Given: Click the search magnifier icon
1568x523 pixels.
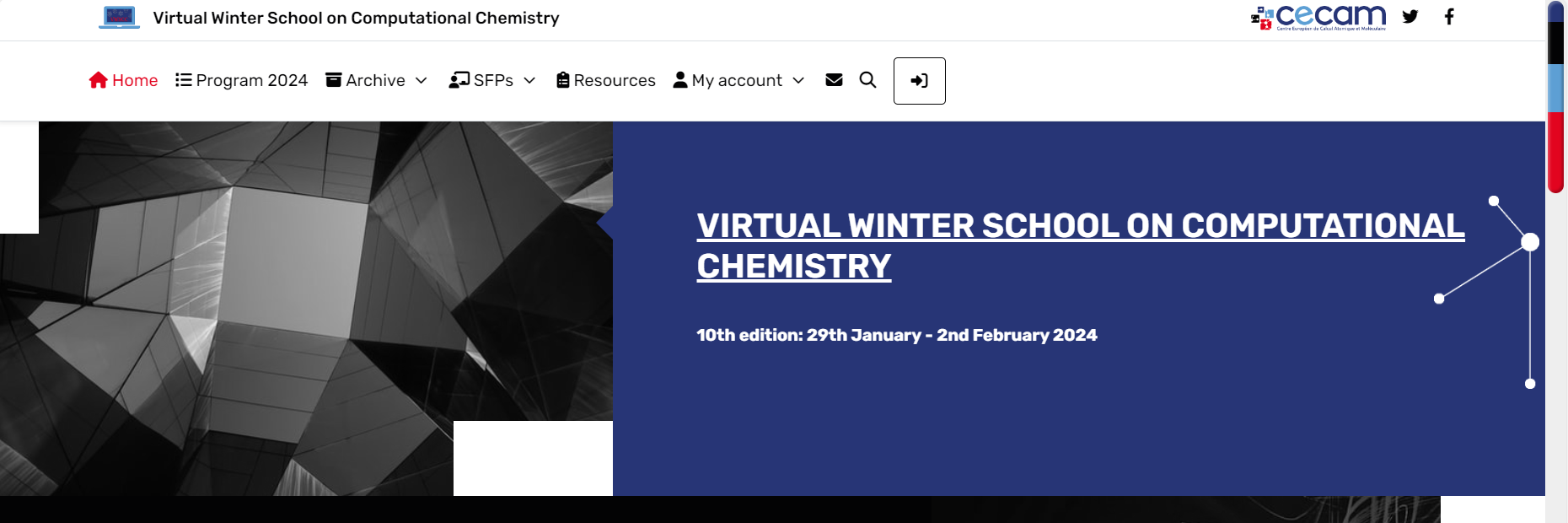Looking at the screenshot, I should (867, 80).
